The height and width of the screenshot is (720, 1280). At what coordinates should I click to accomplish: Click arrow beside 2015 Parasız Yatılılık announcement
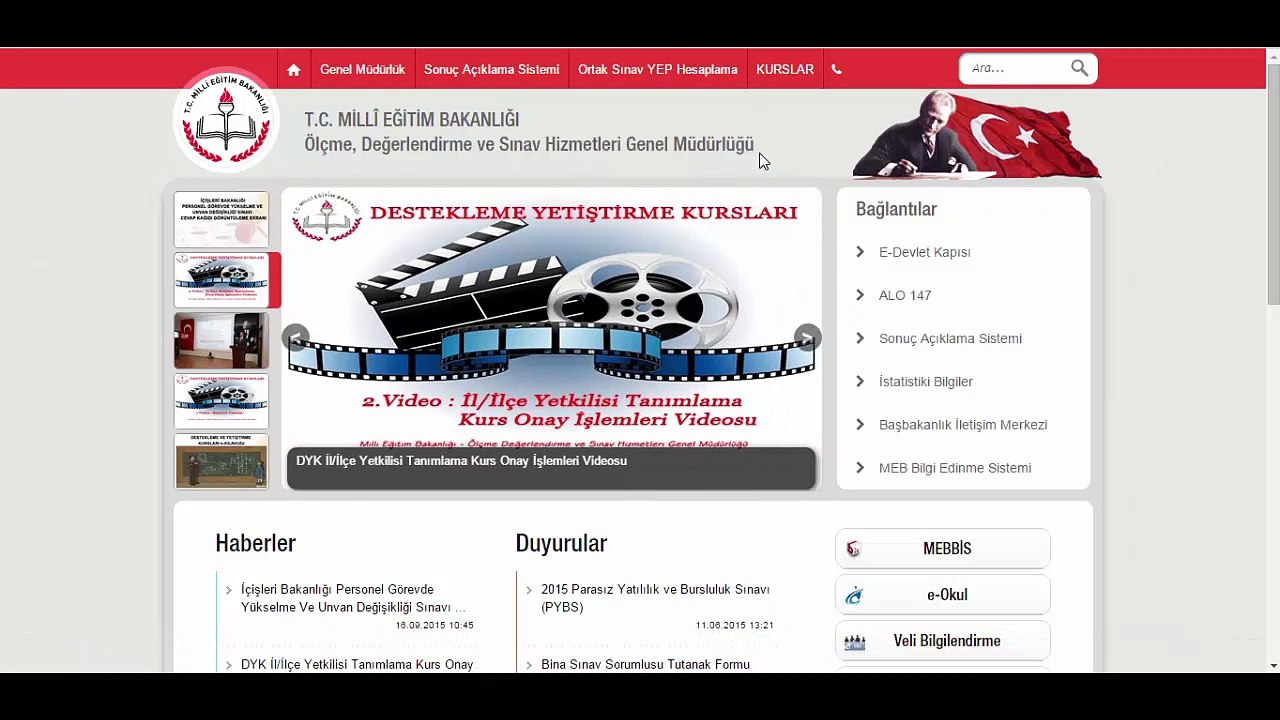coord(529,590)
